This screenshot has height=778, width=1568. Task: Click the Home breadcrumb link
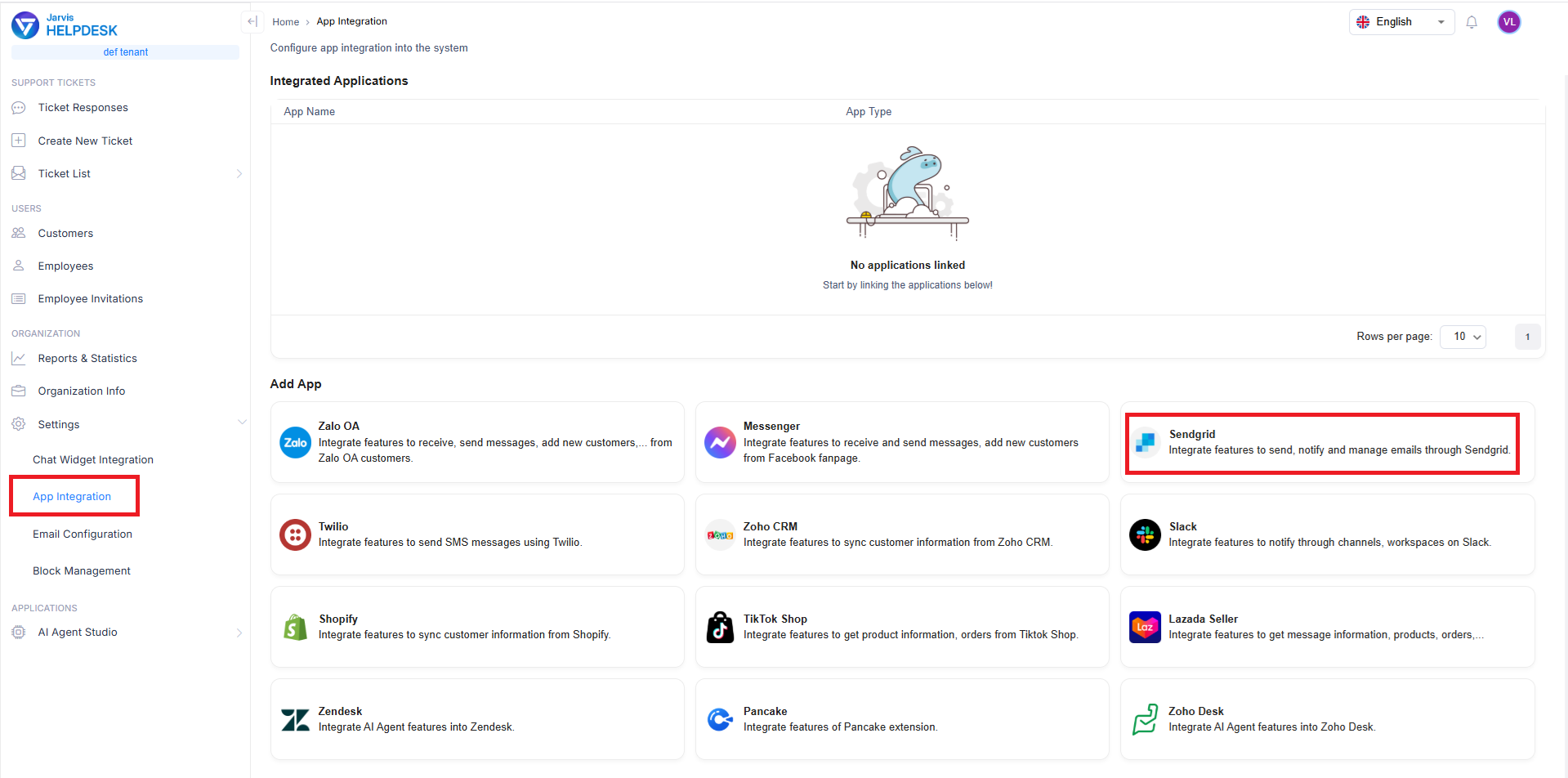(x=286, y=22)
